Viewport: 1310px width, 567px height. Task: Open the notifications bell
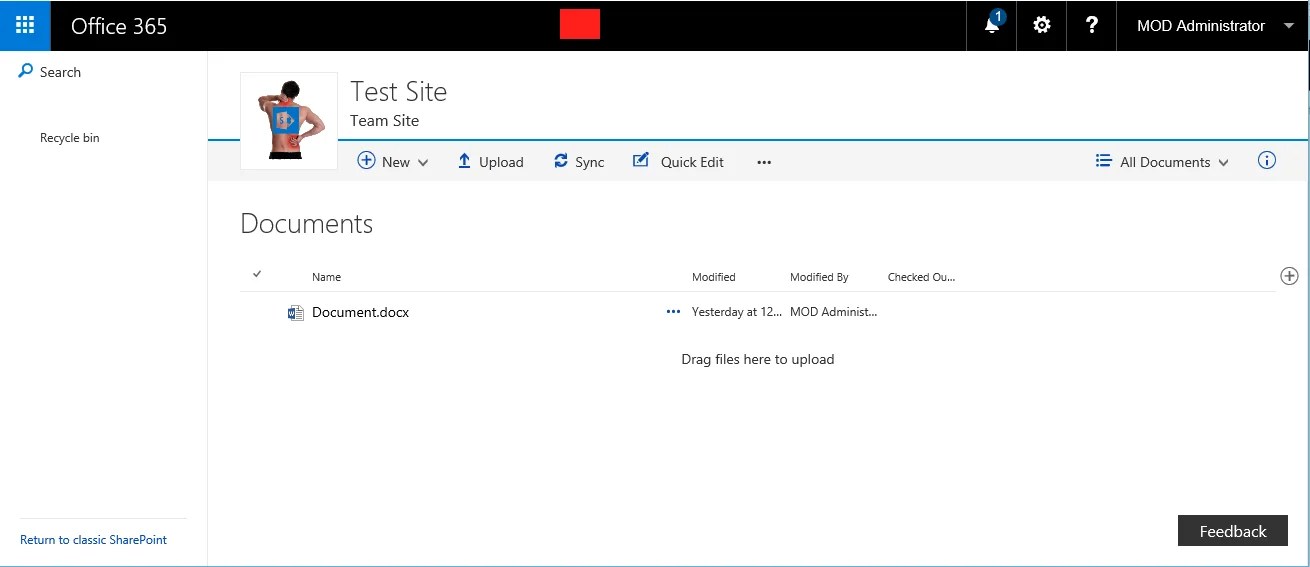click(992, 25)
